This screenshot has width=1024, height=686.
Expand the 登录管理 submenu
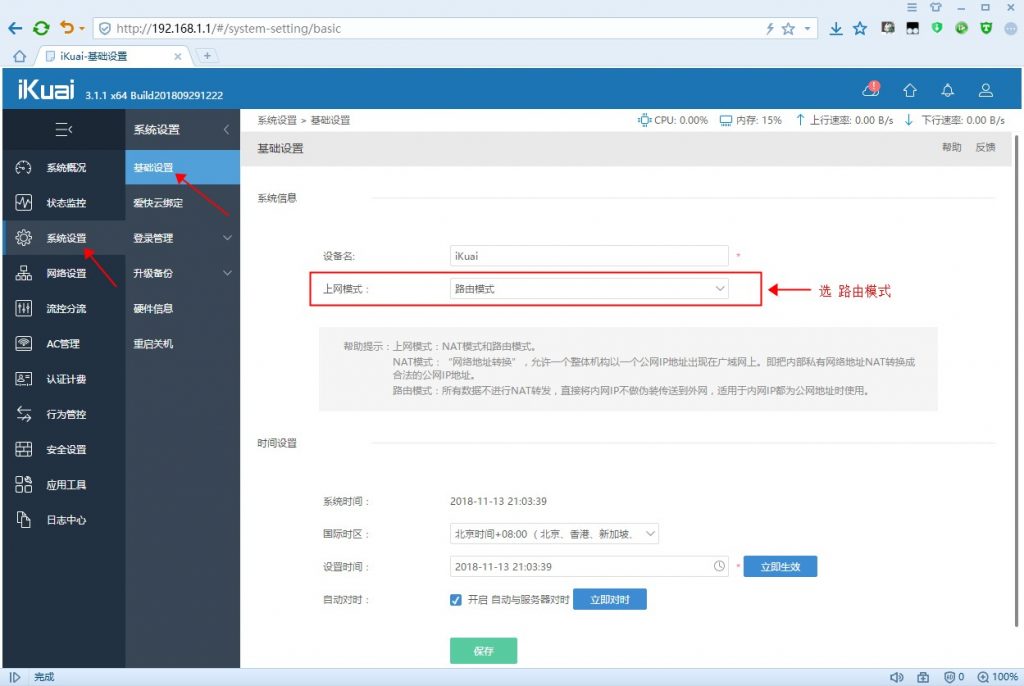[182, 238]
